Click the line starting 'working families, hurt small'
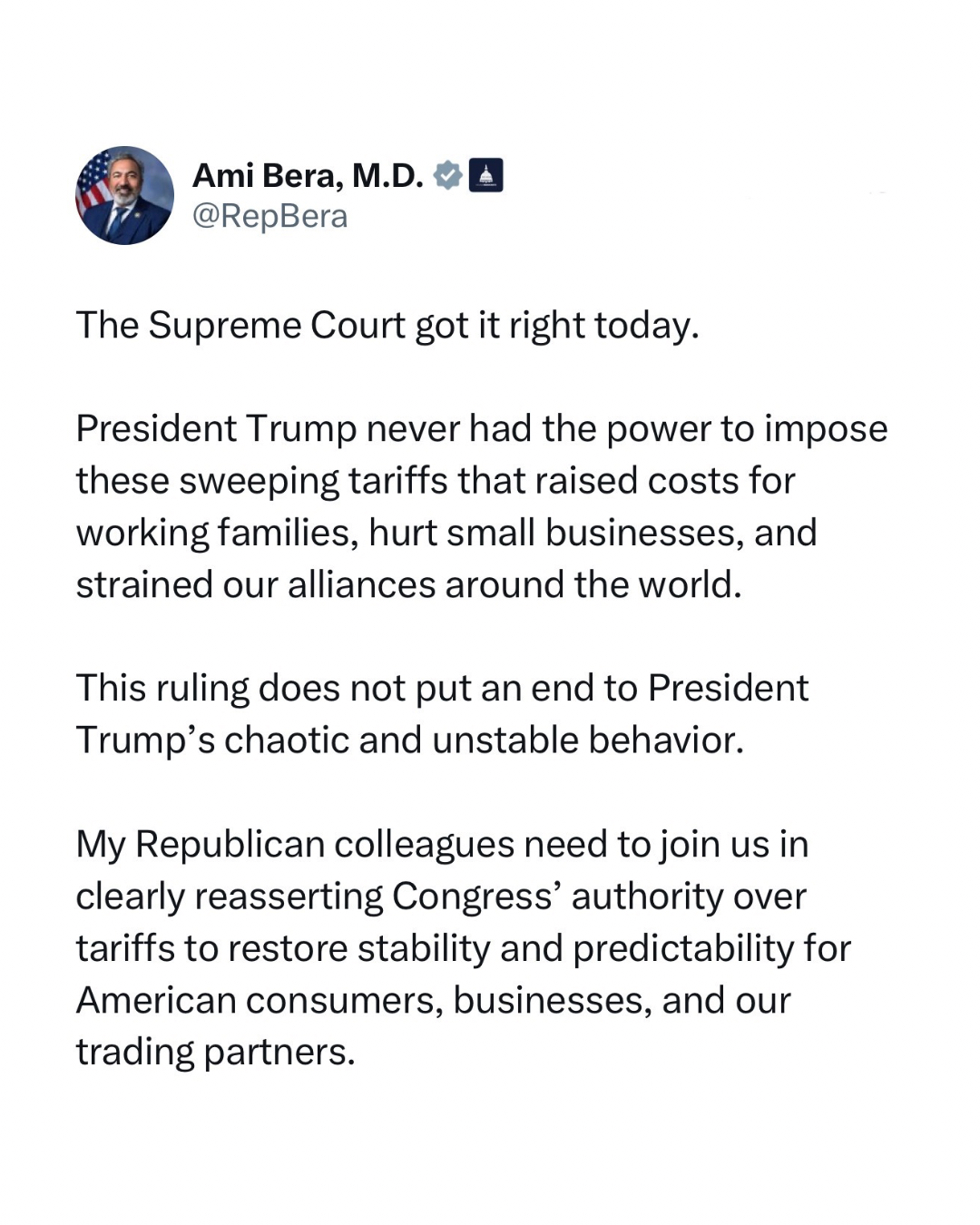 pyautogui.click(x=446, y=533)
